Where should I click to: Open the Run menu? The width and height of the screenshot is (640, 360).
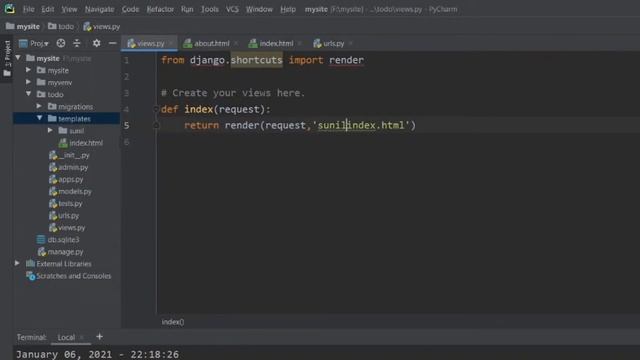[x=187, y=9]
